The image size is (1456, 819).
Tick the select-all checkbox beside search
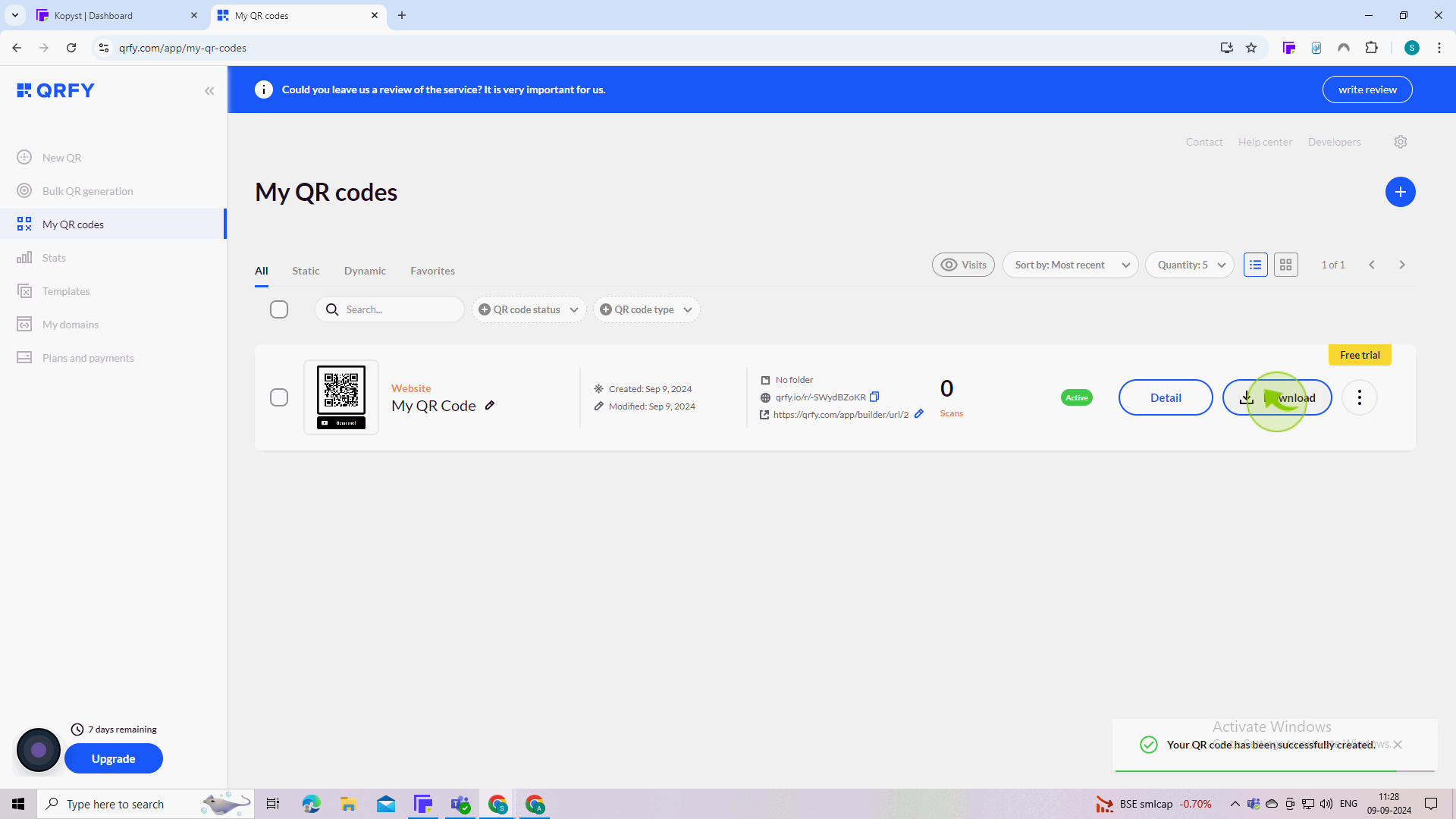coord(279,309)
